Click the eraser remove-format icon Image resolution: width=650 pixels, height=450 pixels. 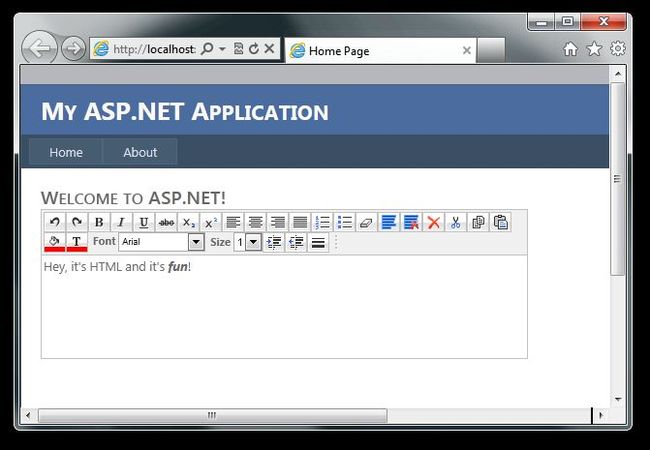point(367,222)
